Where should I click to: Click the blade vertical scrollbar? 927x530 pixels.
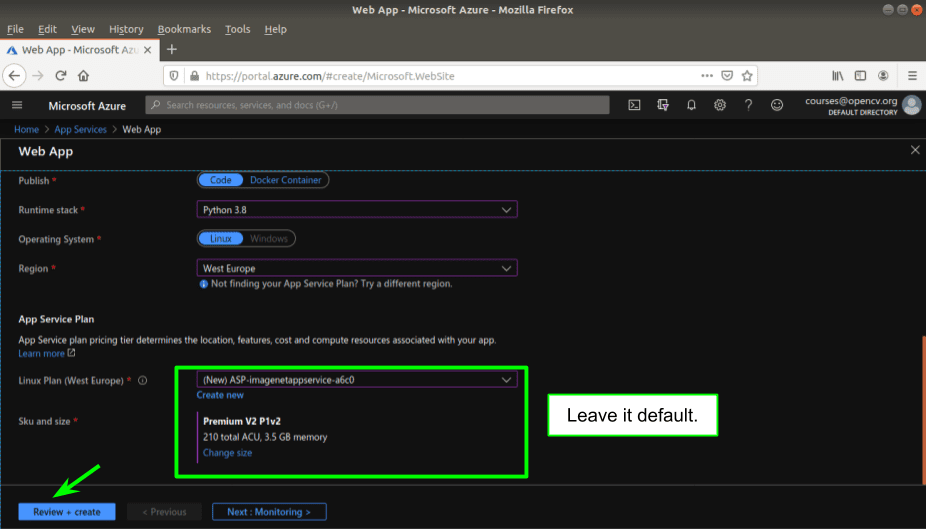click(x=923, y=409)
